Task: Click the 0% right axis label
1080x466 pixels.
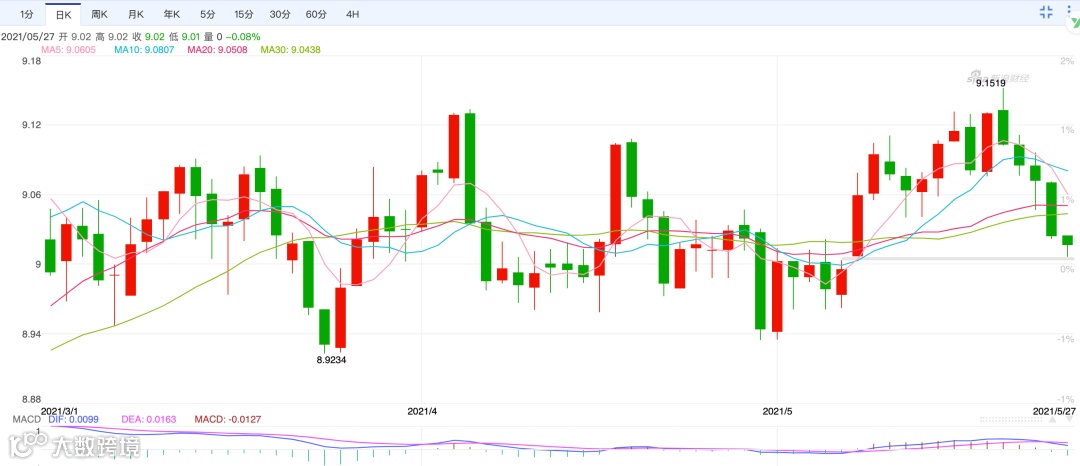Action: point(1068,269)
